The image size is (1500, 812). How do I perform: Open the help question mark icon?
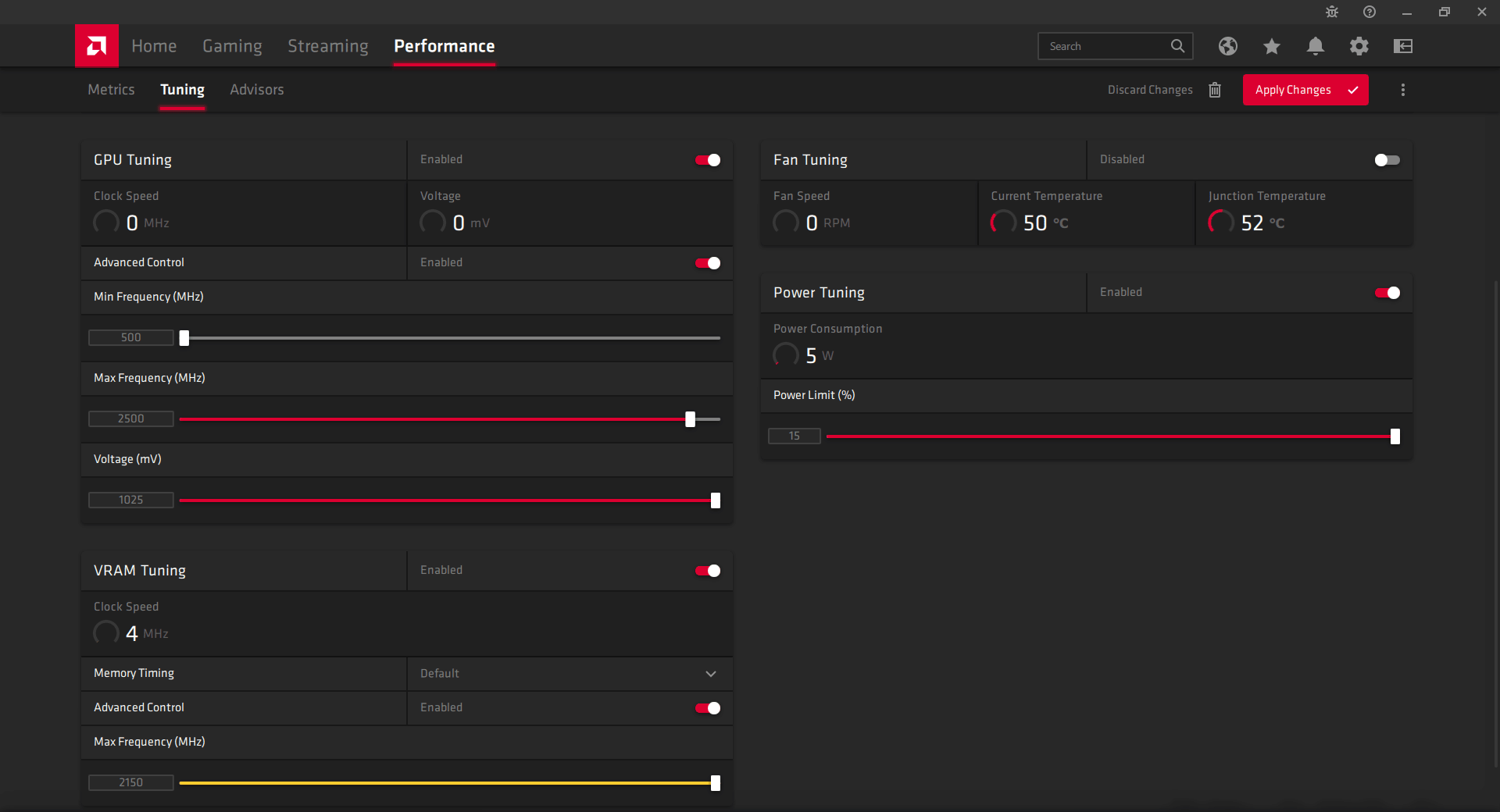[1370, 12]
